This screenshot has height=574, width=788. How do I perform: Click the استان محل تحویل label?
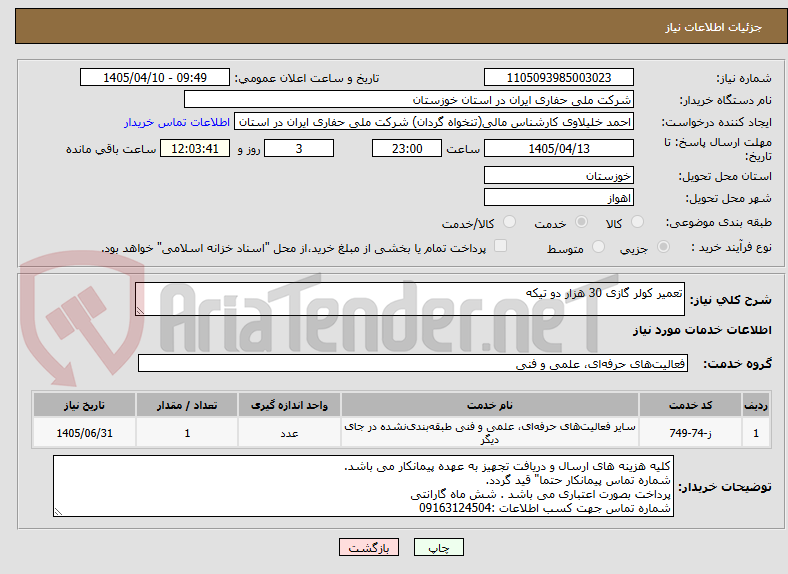coord(725,176)
